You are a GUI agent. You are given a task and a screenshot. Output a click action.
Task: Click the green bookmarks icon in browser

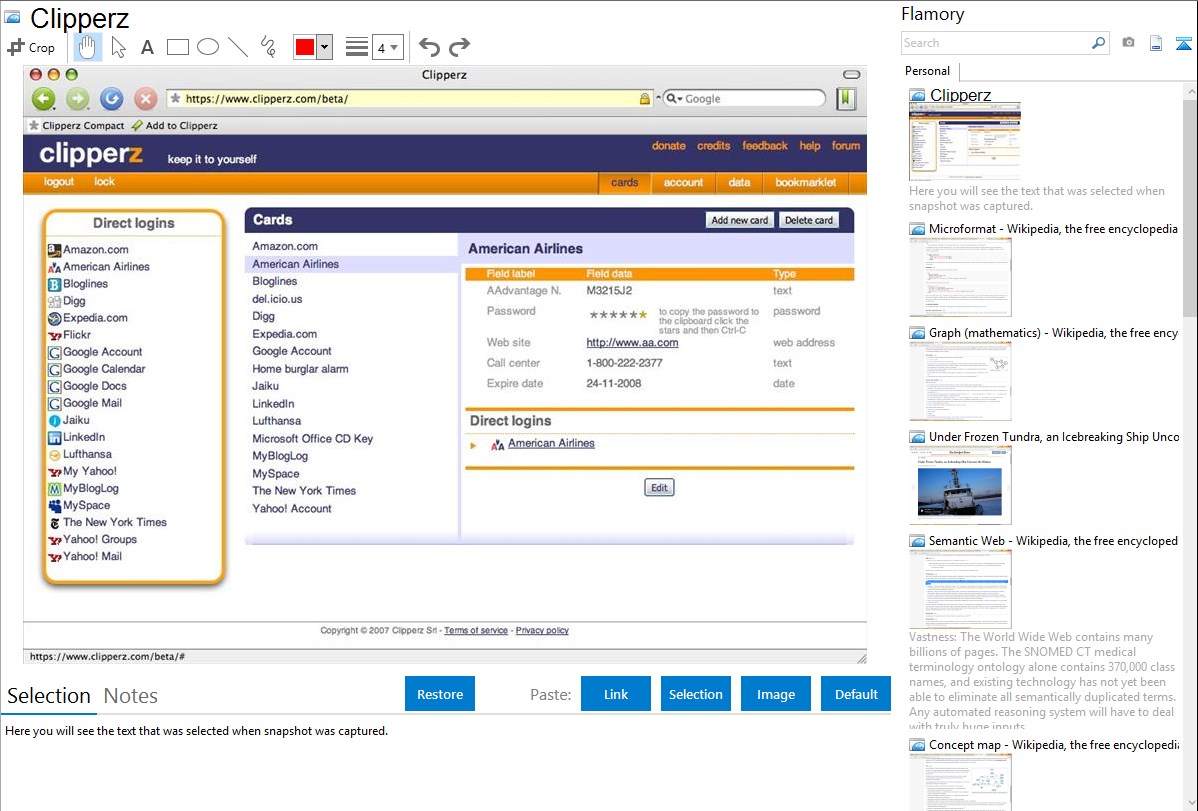point(846,99)
